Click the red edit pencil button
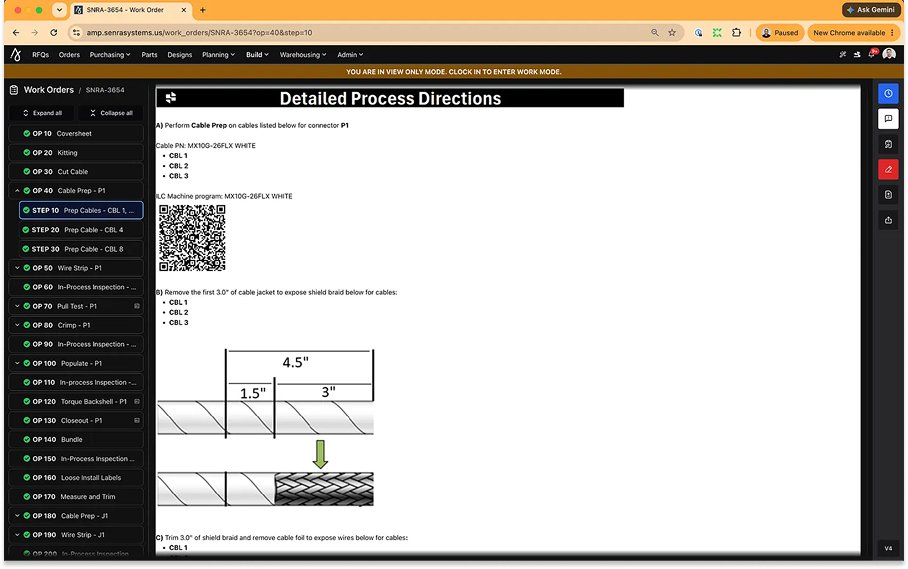 pyautogui.click(x=888, y=170)
